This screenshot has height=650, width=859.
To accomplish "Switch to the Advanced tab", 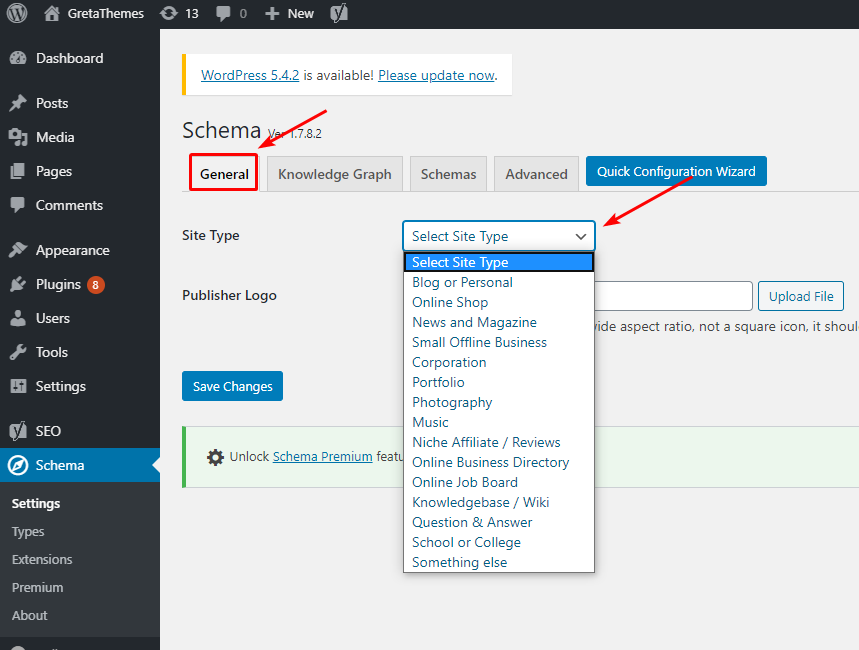I will 536,174.
